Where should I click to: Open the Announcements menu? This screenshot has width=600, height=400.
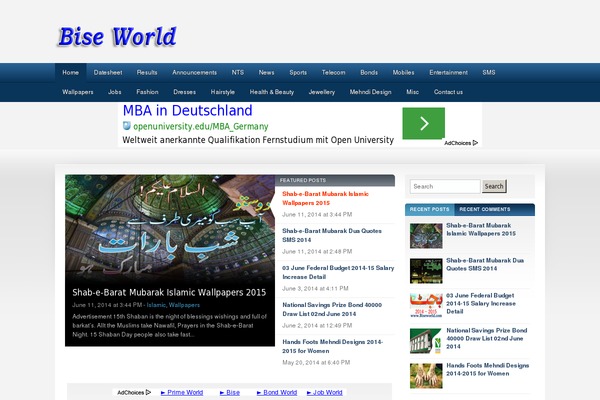tap(194, 72)
